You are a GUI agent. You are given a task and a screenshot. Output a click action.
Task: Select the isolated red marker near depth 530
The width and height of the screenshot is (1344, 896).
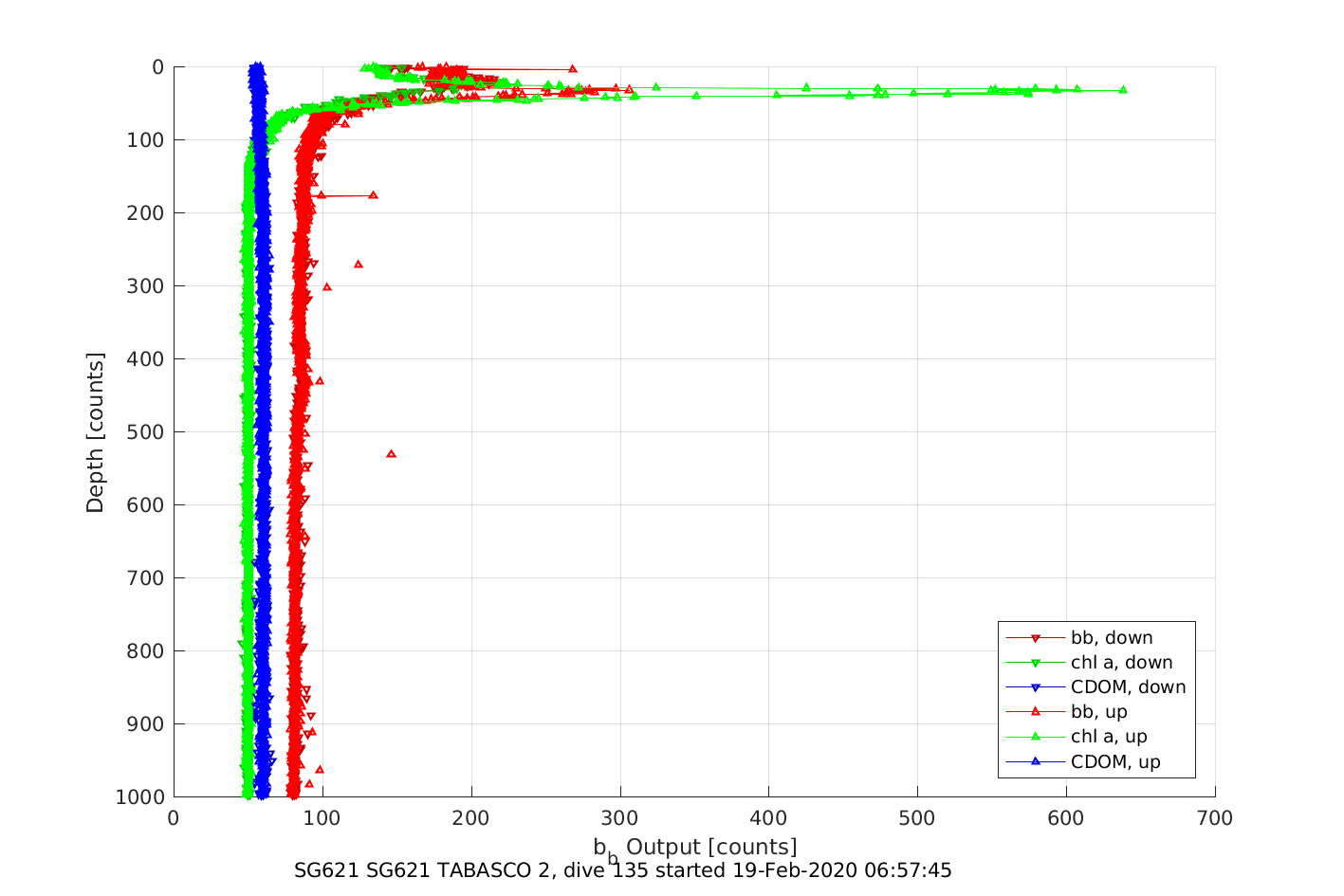[391, 453]
